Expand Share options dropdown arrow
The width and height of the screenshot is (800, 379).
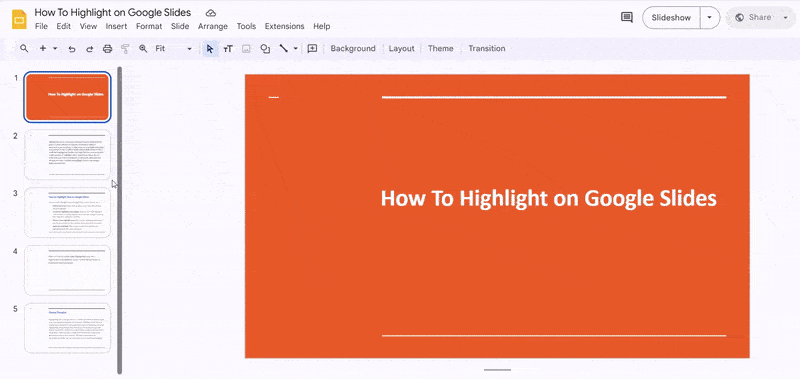[x=785, y=17]
